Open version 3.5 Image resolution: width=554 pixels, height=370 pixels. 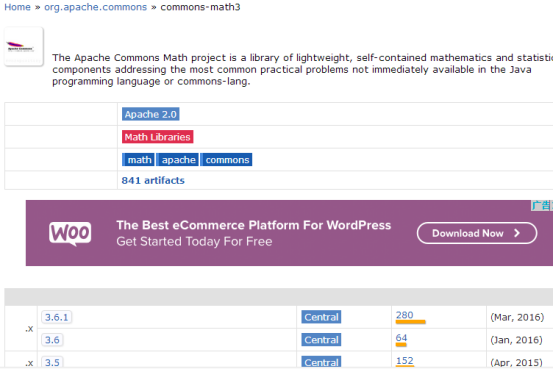[x=52, y=362]
